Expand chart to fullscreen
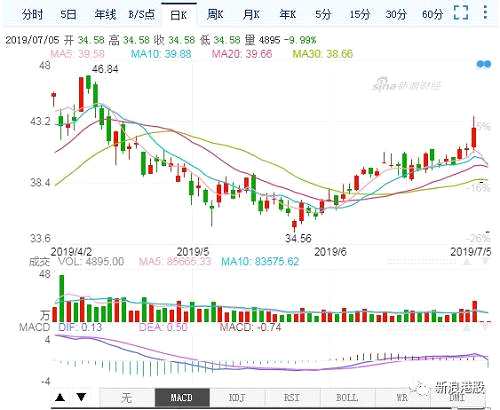The image size is (500, 410). [461, 13]
